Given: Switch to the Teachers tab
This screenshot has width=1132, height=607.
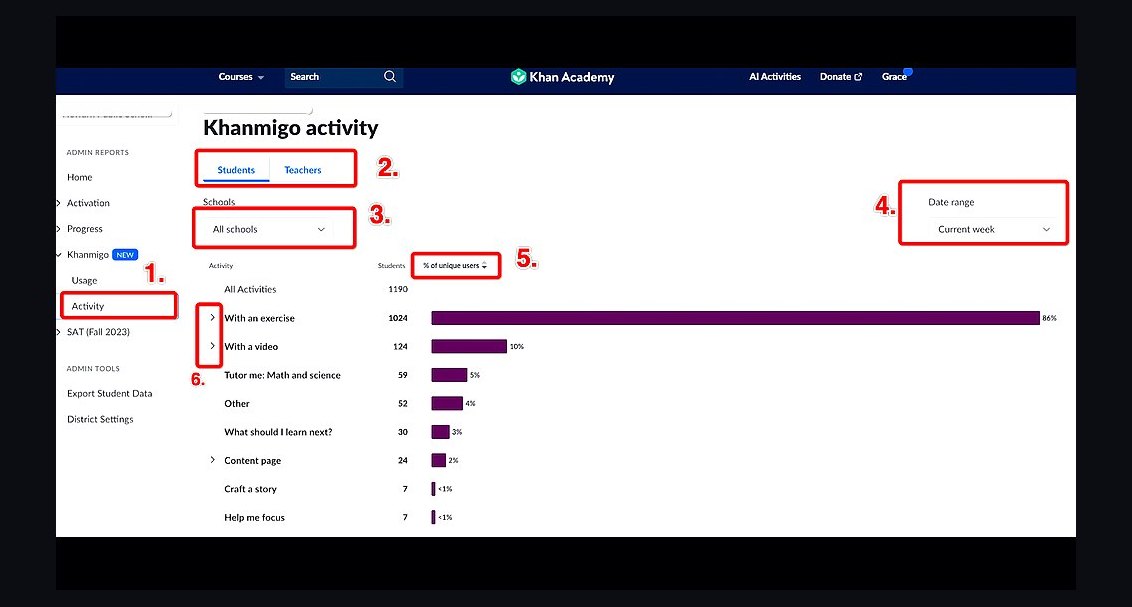Looking at the screenshot, I should (x=302, y=170).
